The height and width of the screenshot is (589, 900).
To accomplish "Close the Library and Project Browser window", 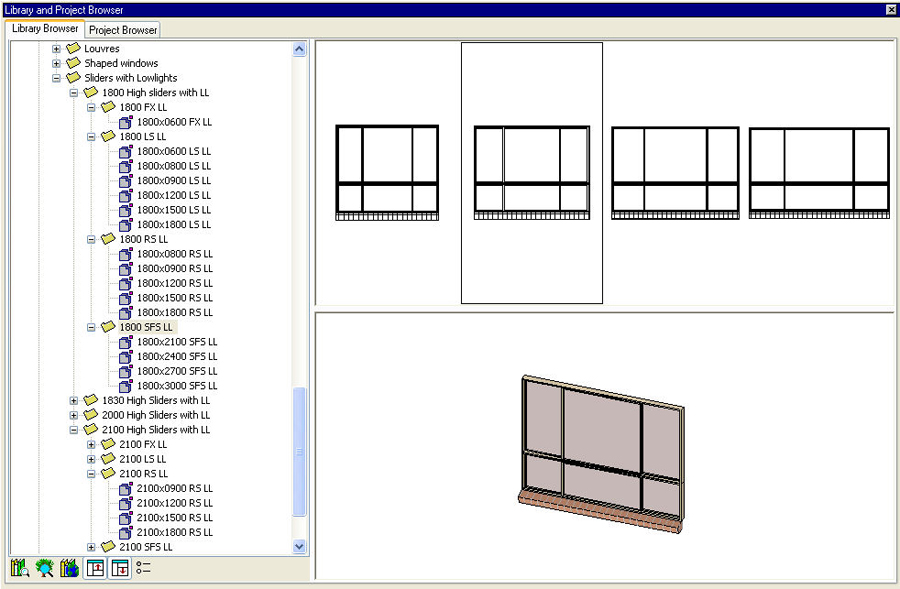I will [890, 9].
